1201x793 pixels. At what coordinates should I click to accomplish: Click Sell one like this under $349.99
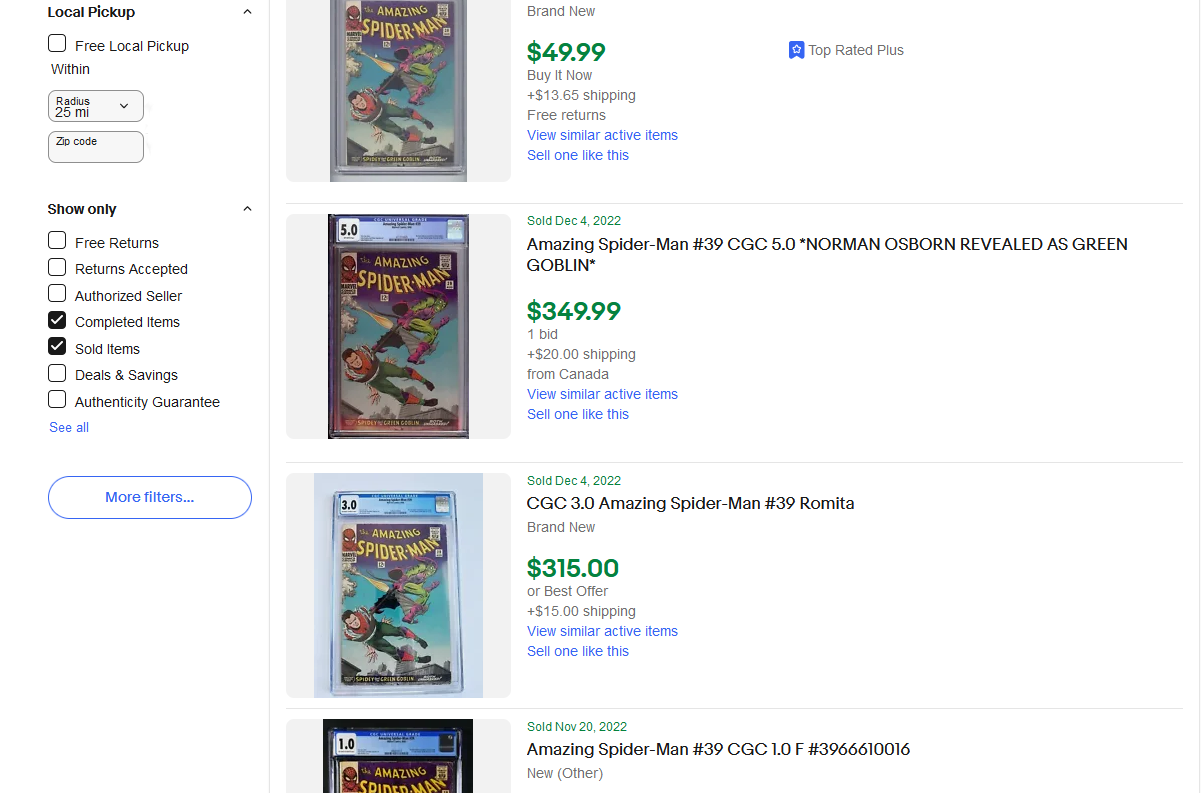point(578,414)
